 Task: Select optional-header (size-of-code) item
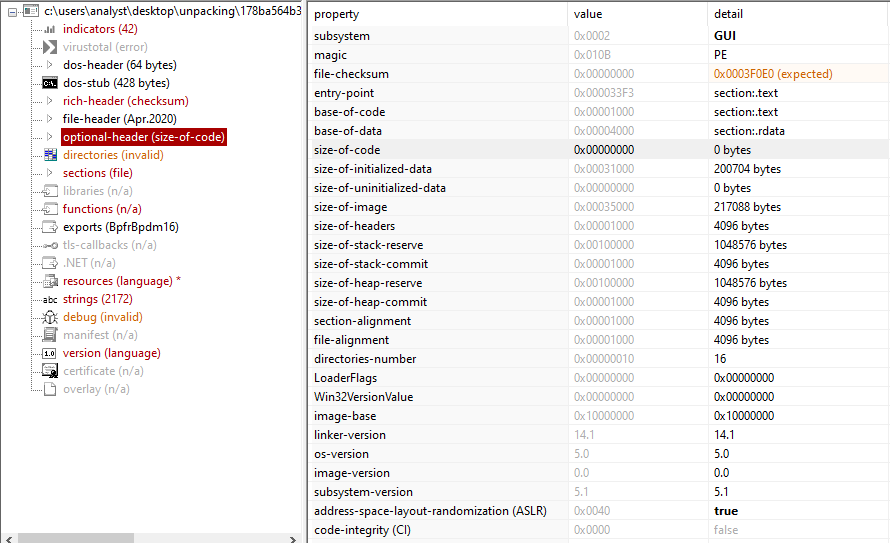click(144, 137)
